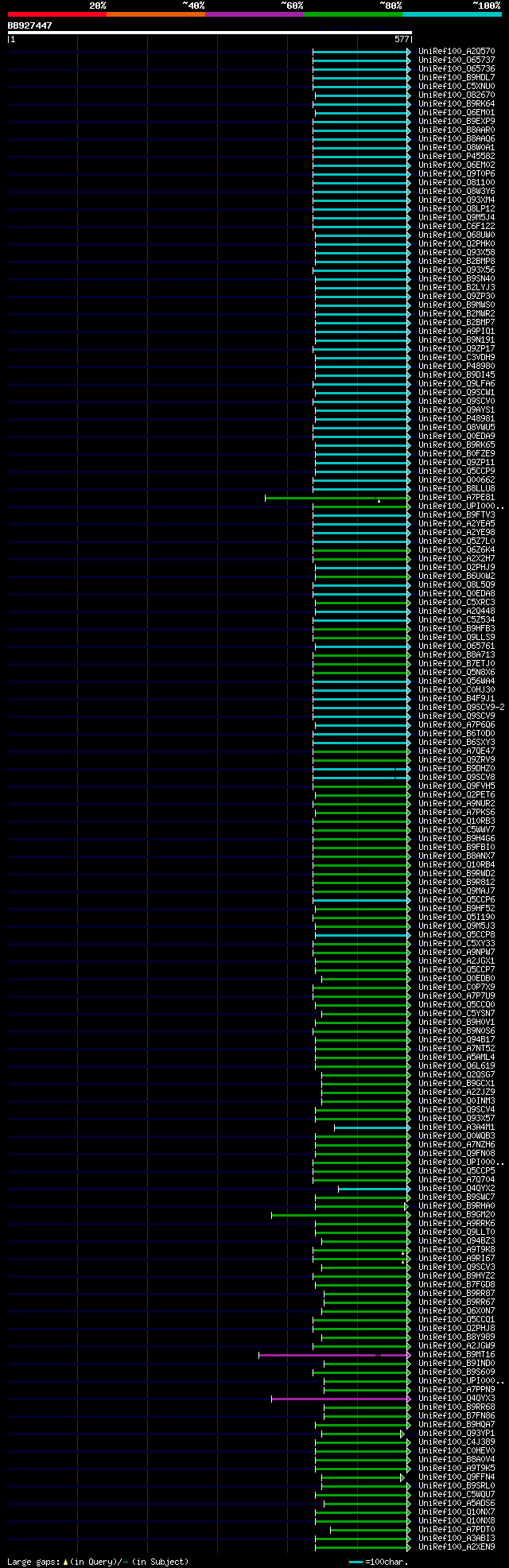This screenshot has height=1568, width=509.
Task: Click the orange ~40% identity legend bar
Action: (155, 14)
